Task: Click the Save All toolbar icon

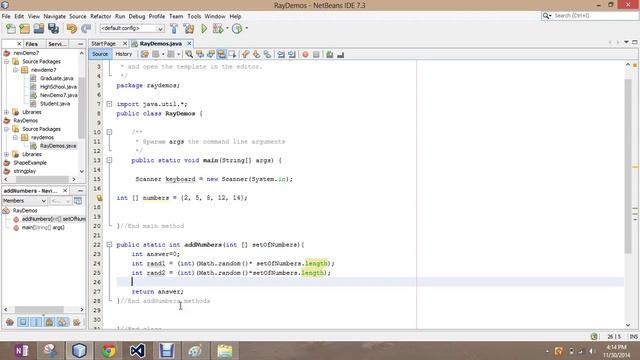Action: 53,29
